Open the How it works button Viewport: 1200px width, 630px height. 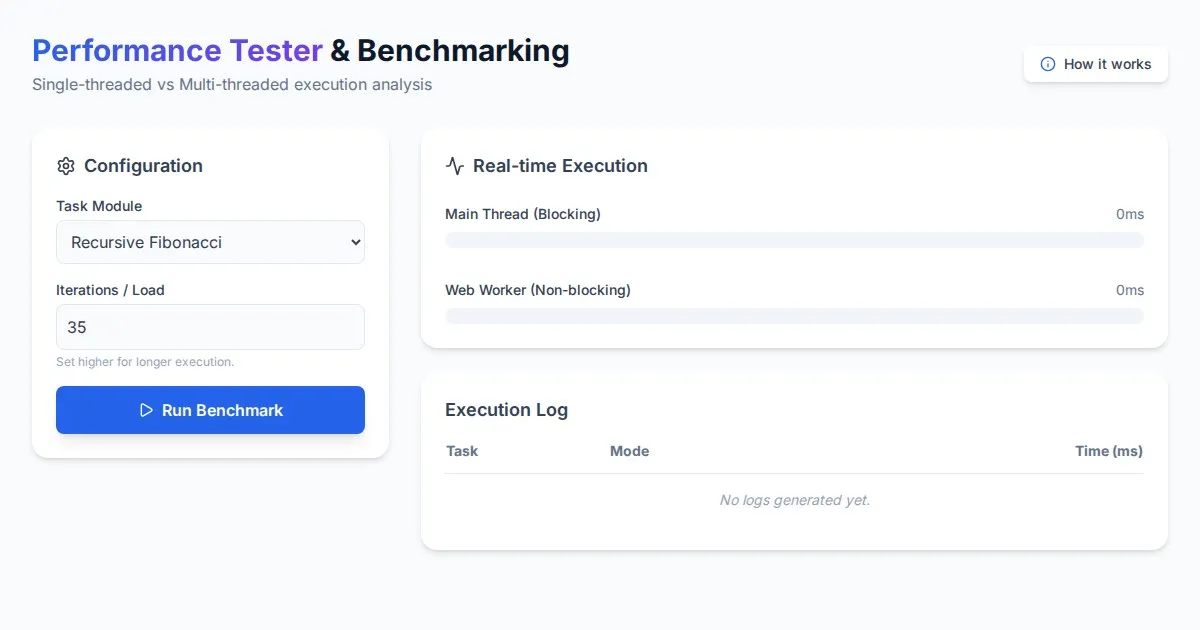click(1096, 64)
